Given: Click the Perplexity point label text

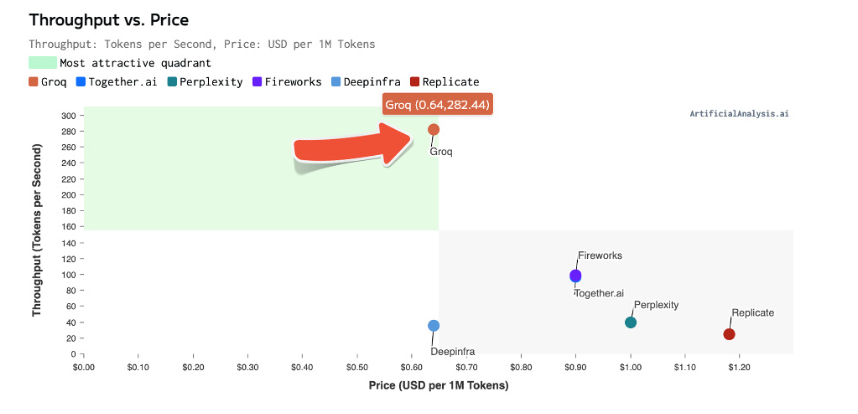Looking at the screenshot, I should (656, 304).
